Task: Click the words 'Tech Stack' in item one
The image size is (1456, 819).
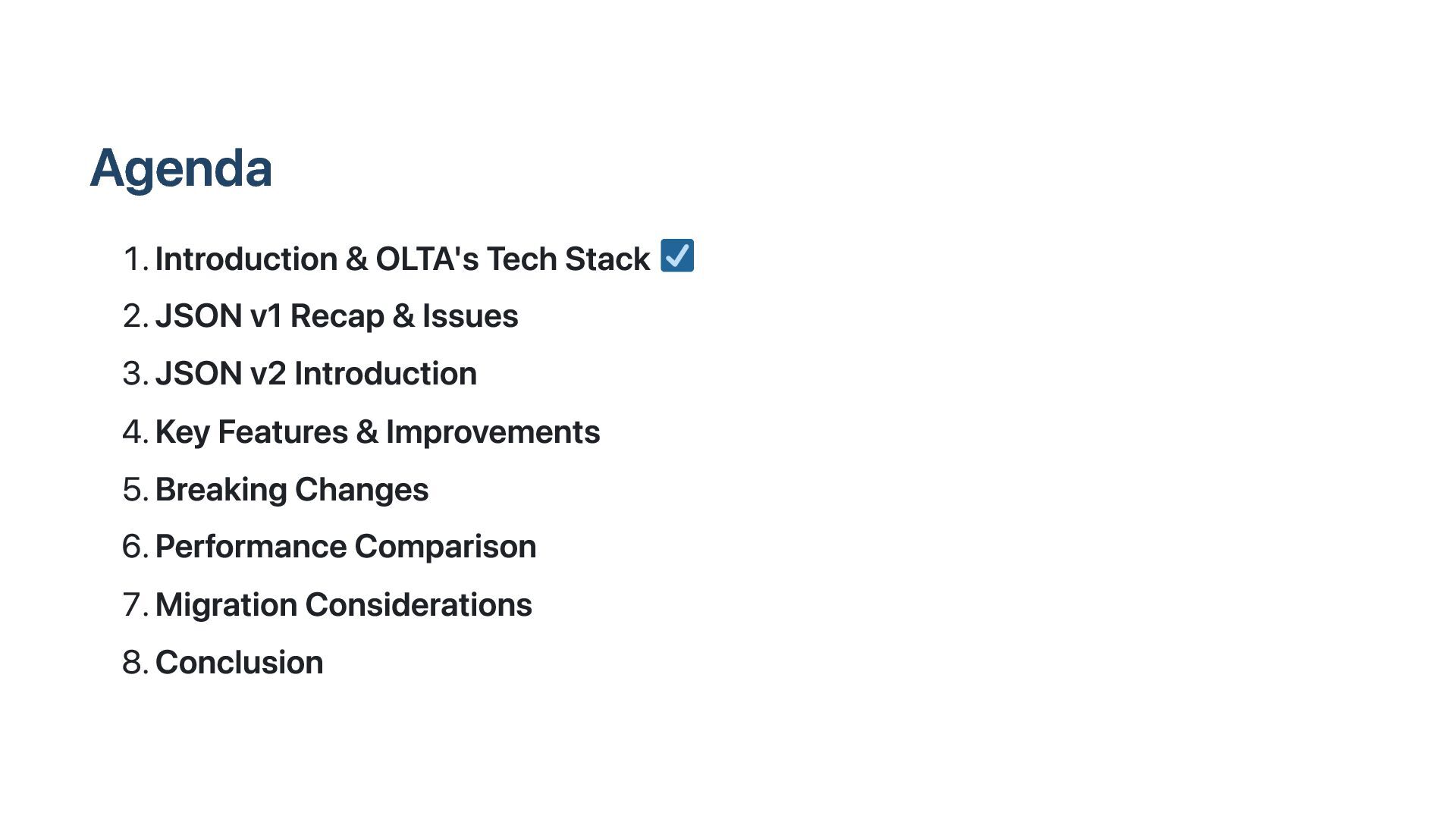Action: (x=568, y=259)
